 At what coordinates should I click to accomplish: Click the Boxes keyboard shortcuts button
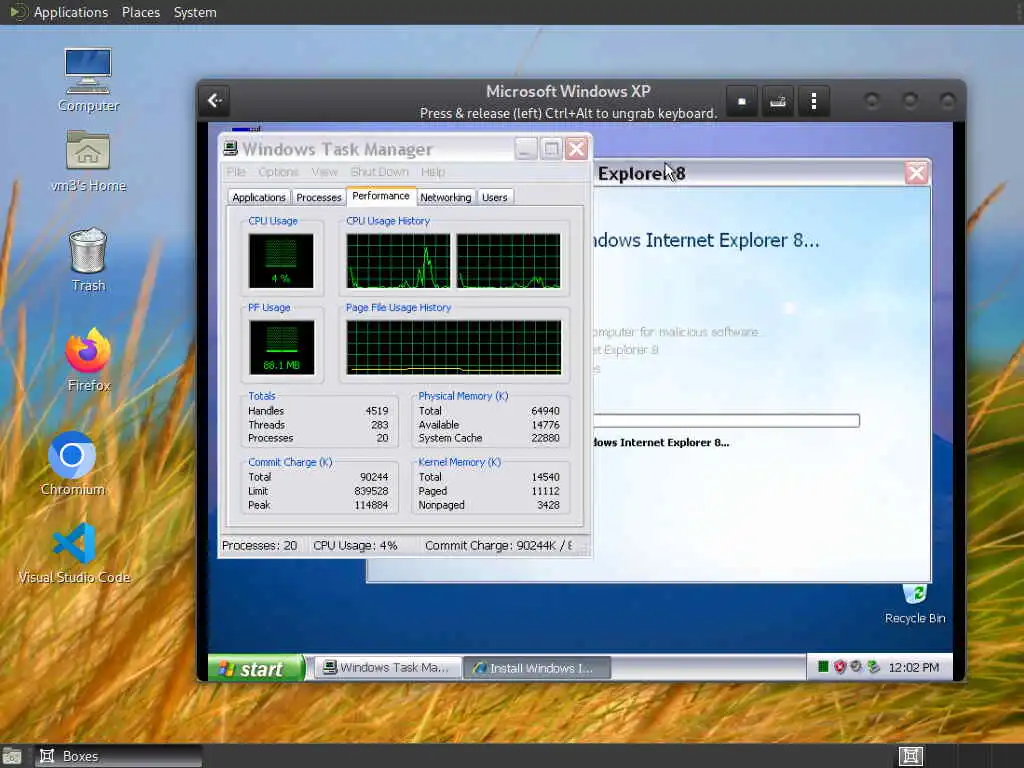coord(778,101)
